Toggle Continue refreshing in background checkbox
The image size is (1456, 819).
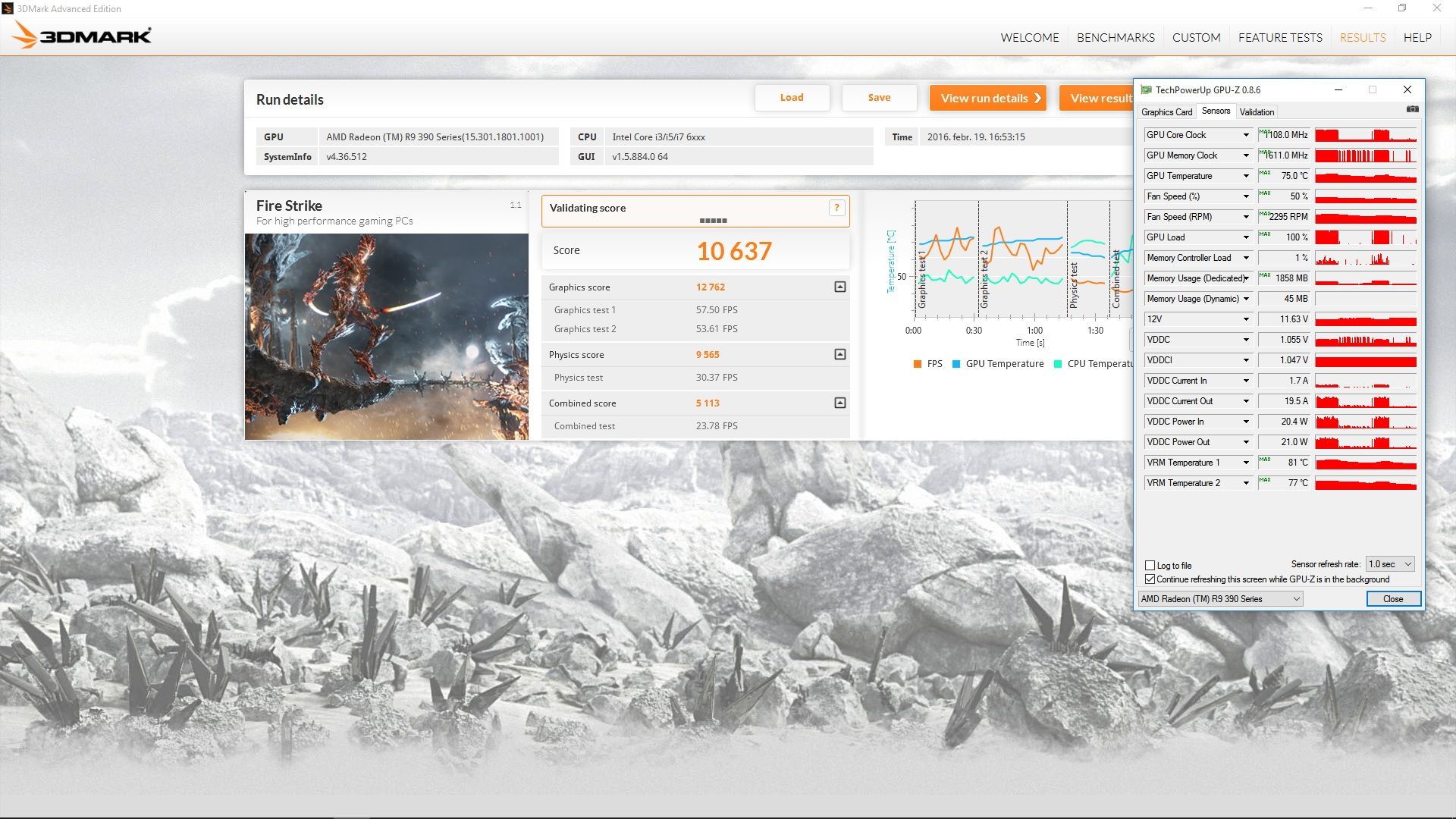1150,579
